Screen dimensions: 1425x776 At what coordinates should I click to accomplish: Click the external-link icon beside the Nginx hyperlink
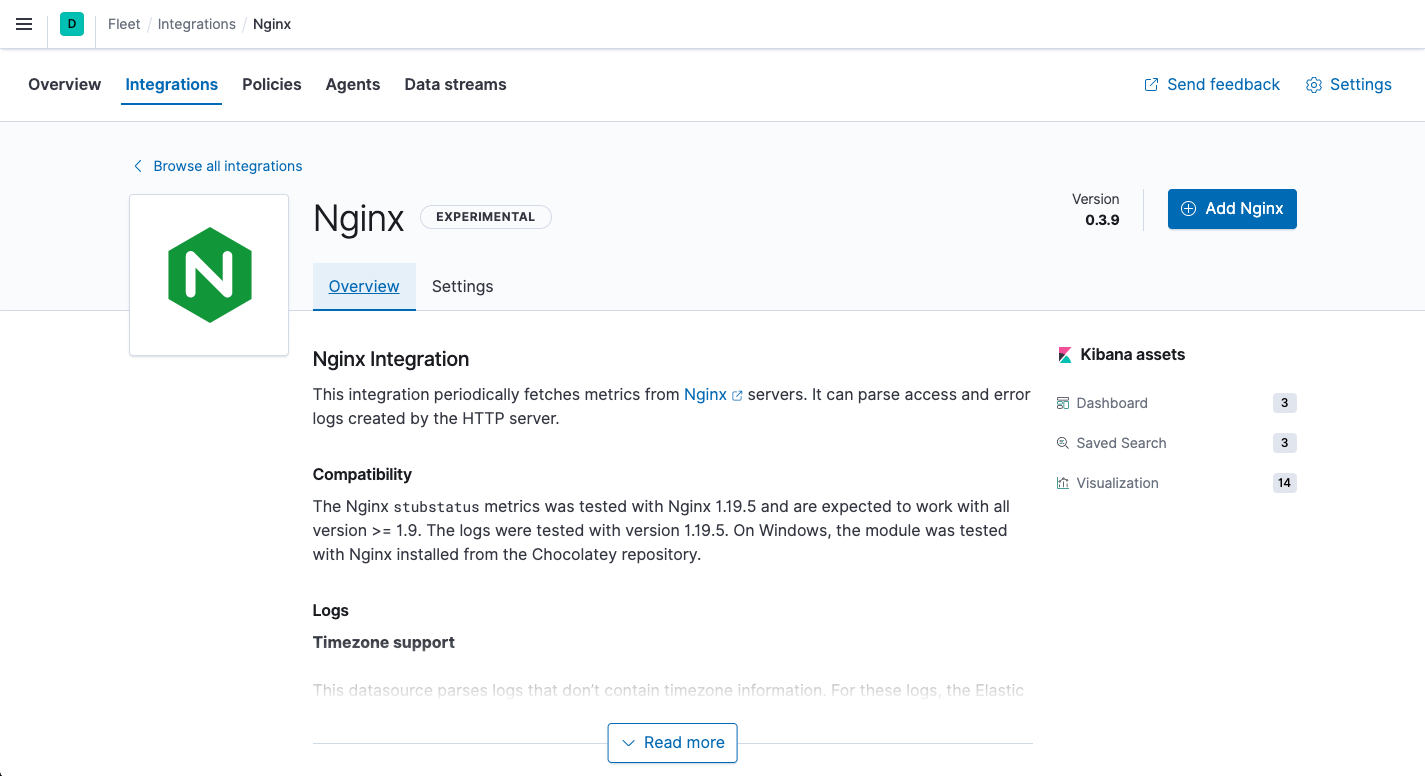[737, 394]
